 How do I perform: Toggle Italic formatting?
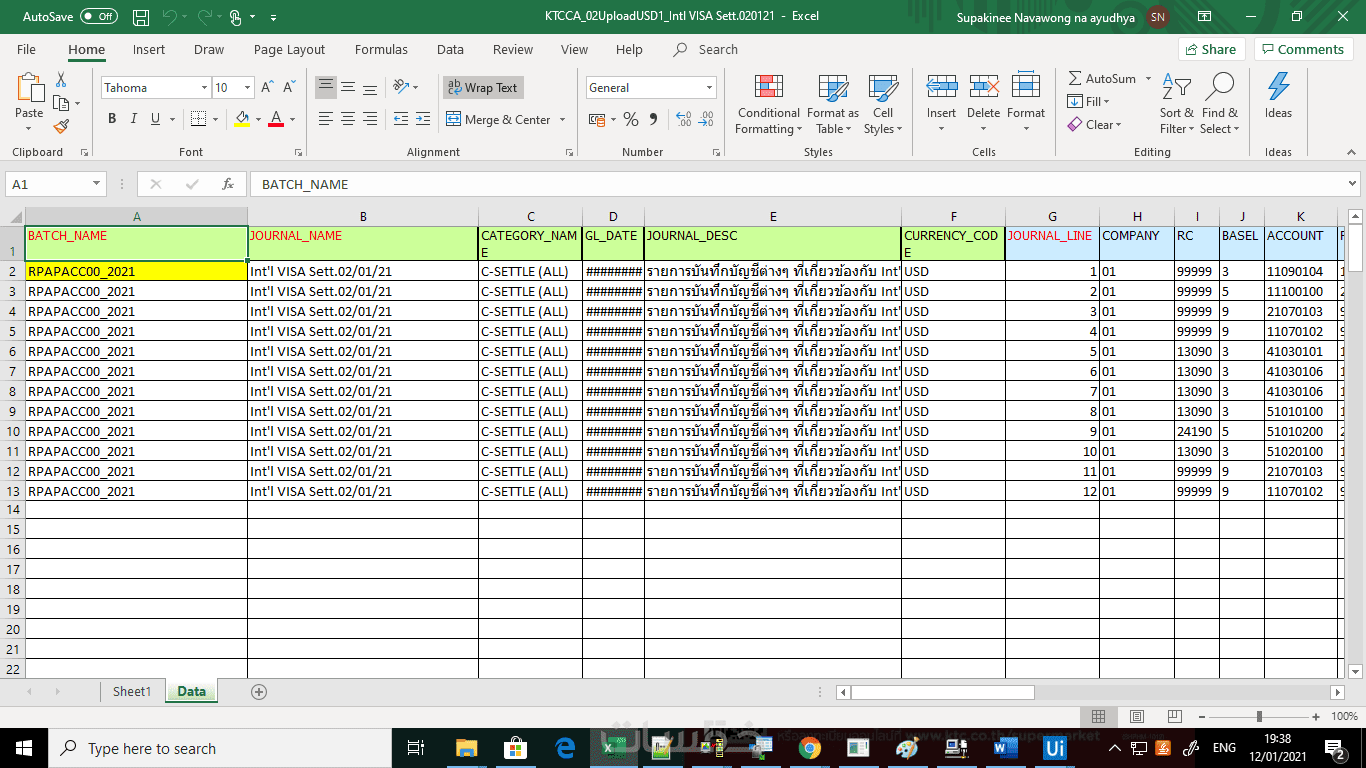[x=134, y=119]
